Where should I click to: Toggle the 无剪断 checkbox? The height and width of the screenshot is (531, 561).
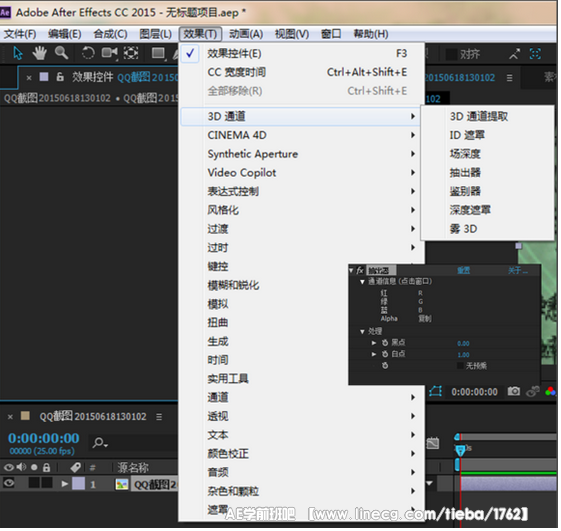tap(460, 366)
